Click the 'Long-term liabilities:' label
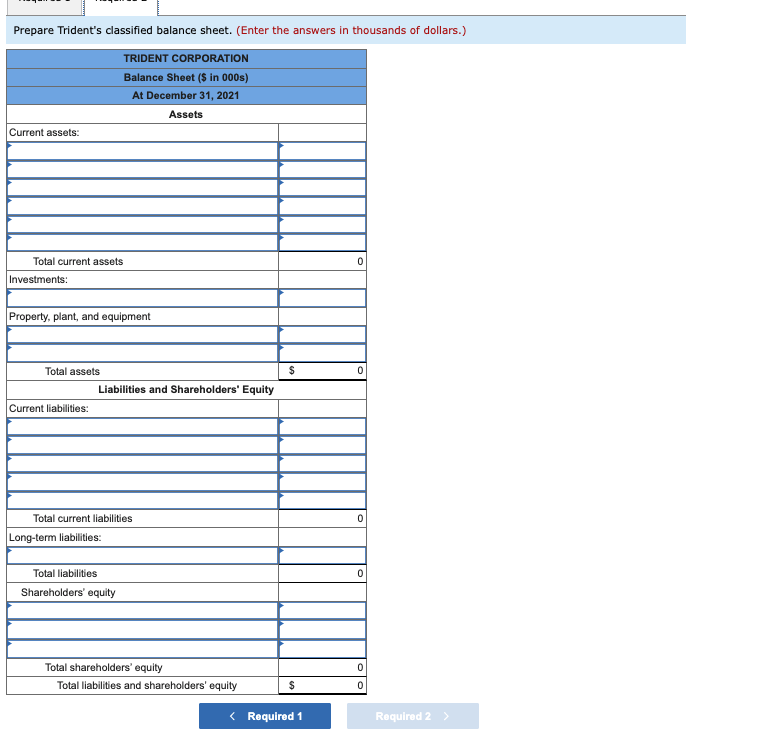767x737 pixels. [55, 537]
